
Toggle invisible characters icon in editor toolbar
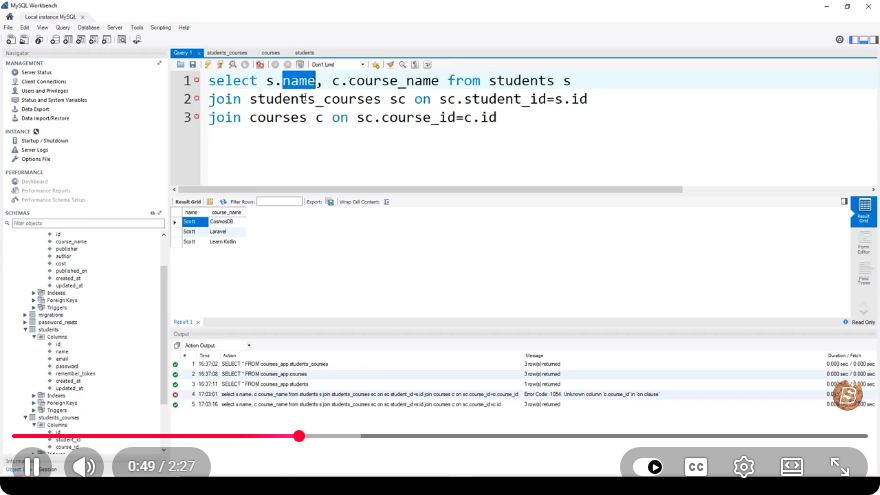coord(415,65)
